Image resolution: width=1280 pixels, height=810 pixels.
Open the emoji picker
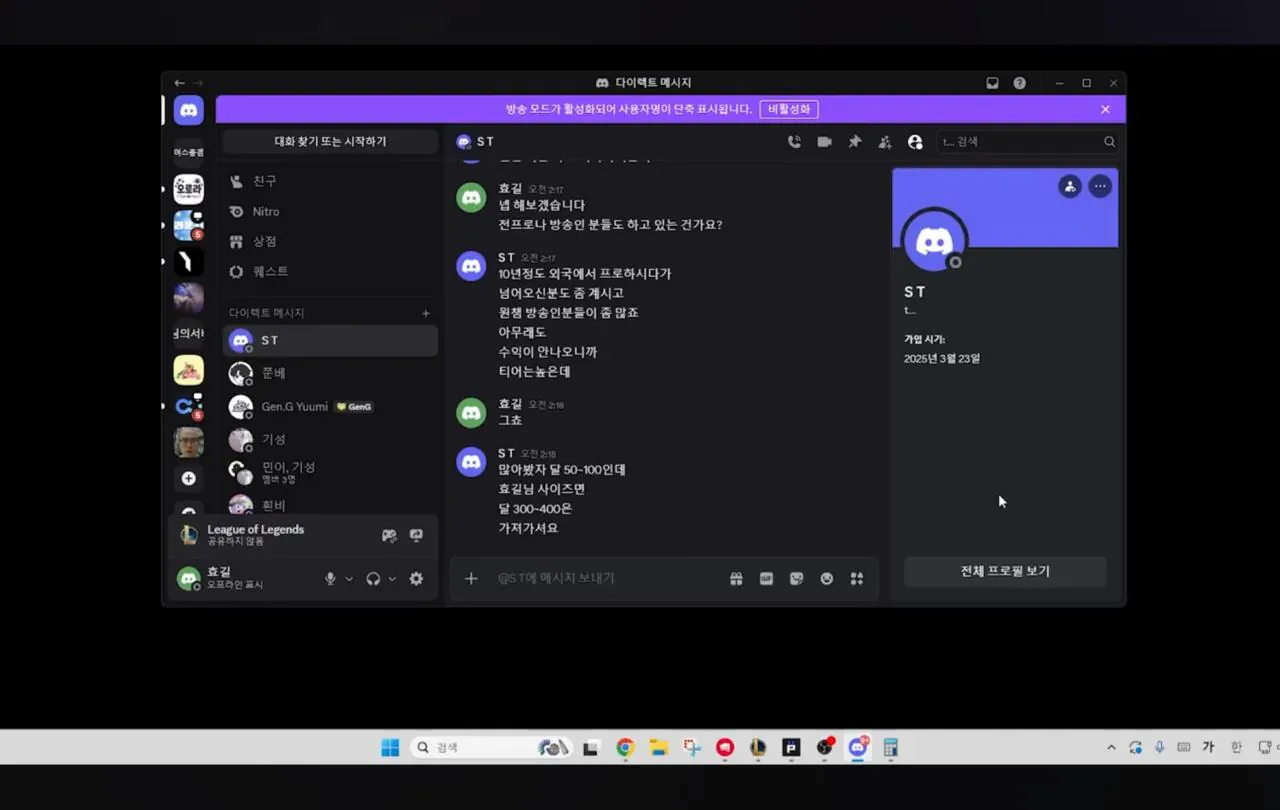click(826, 578)
